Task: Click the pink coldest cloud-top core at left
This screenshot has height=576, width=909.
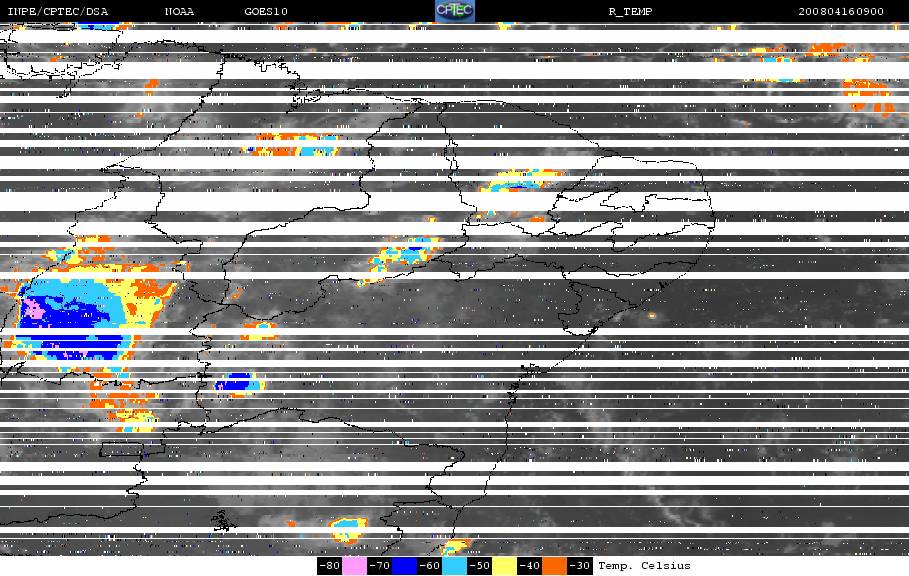Action: (34, 310)
